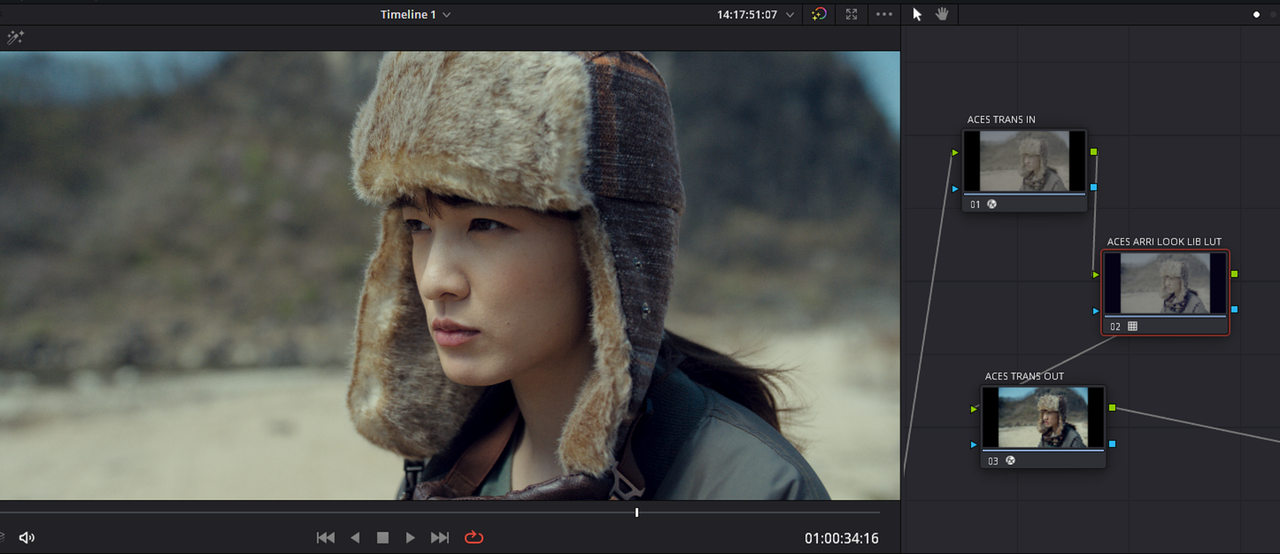Click the speaker mute icon
This screenshot has width=1280, height=554.
click(27, 538)
